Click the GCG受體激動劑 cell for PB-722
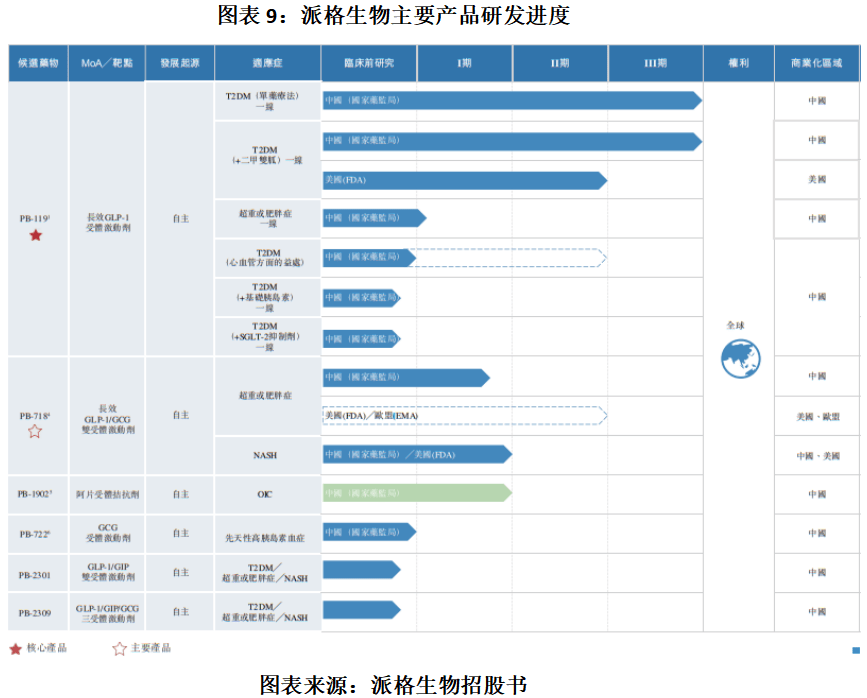 click(108, 533)
